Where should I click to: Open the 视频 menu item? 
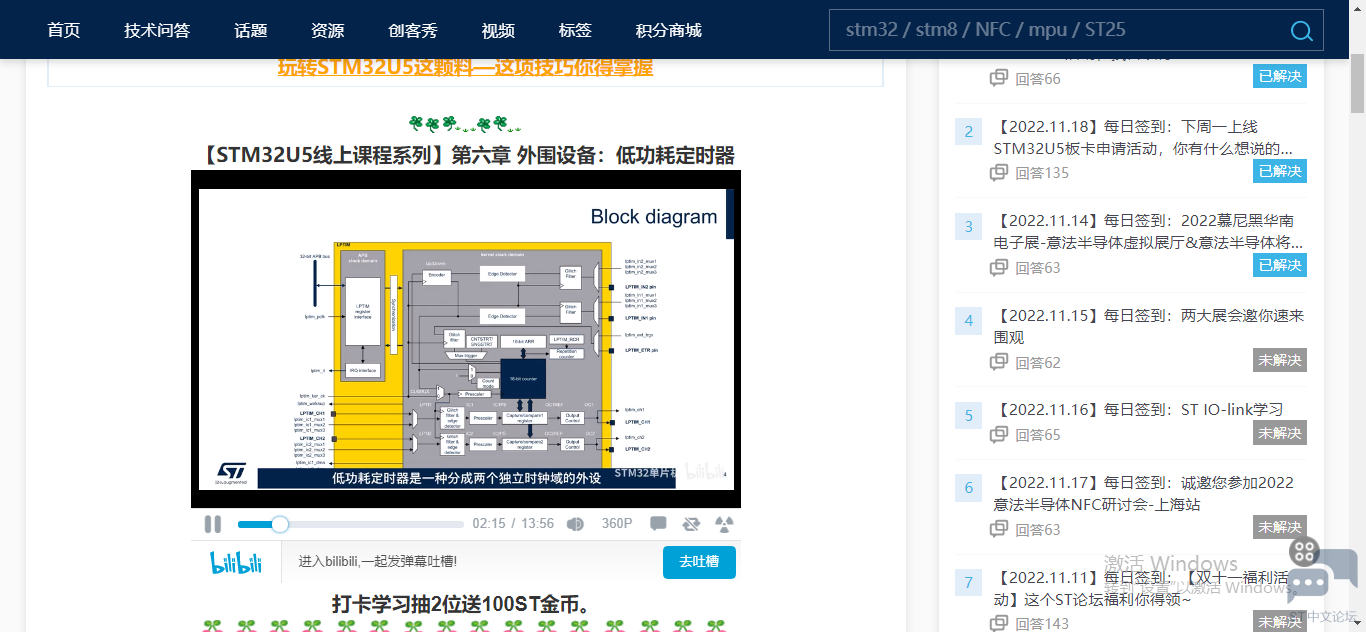point(498,30)
